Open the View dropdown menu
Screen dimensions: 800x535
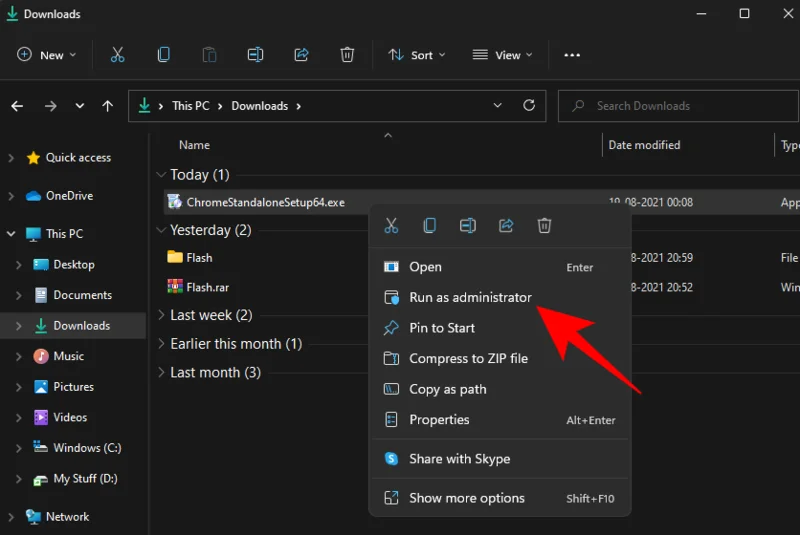click(x=503, y=55)
